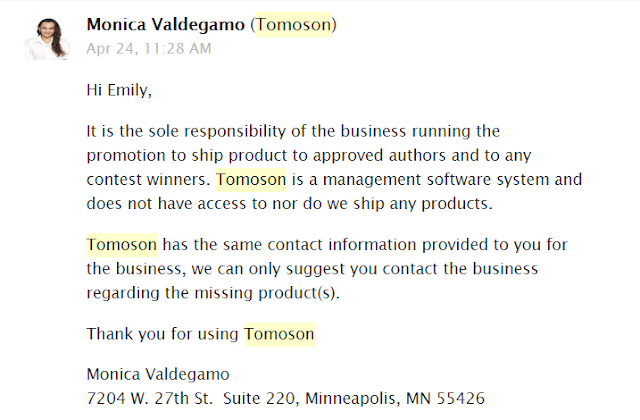Viewport: 640px width, 420px height.
Task: Click highlighted Tomoson in the header parentheses
Action: tap(293, 25)
